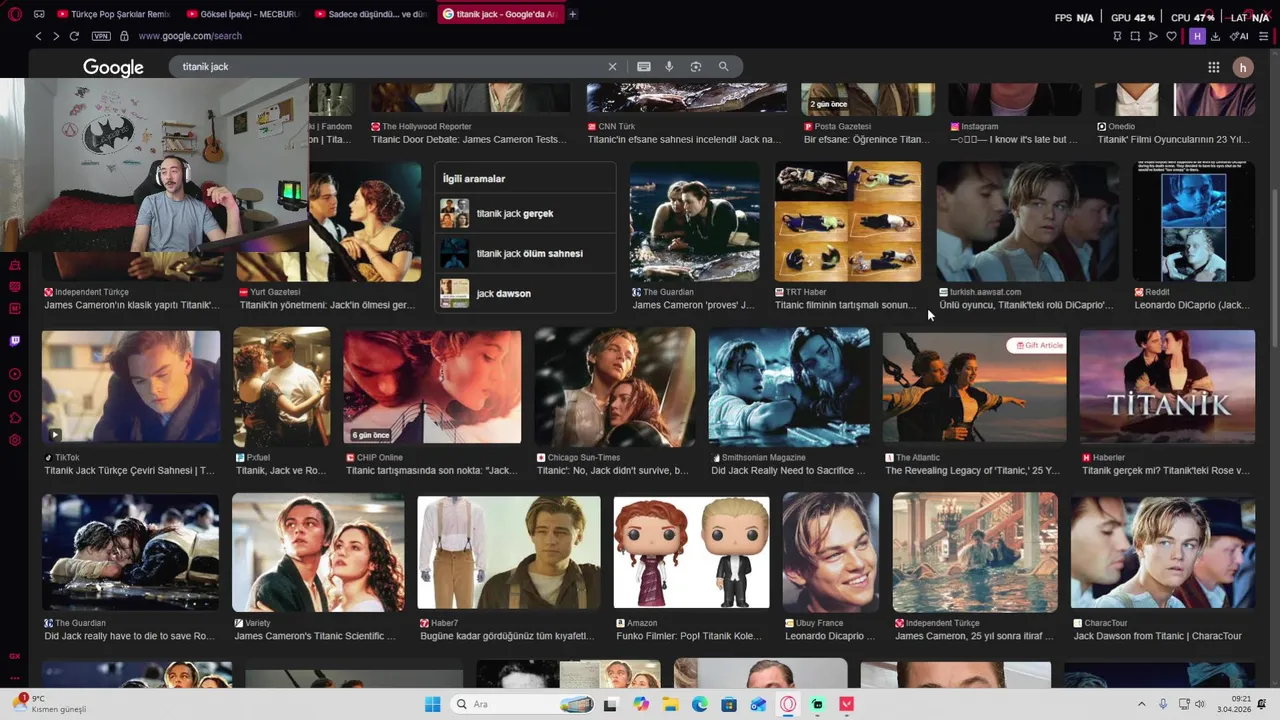Click the heart bookmark icon in toolbar

click(x=1171, y=36)
